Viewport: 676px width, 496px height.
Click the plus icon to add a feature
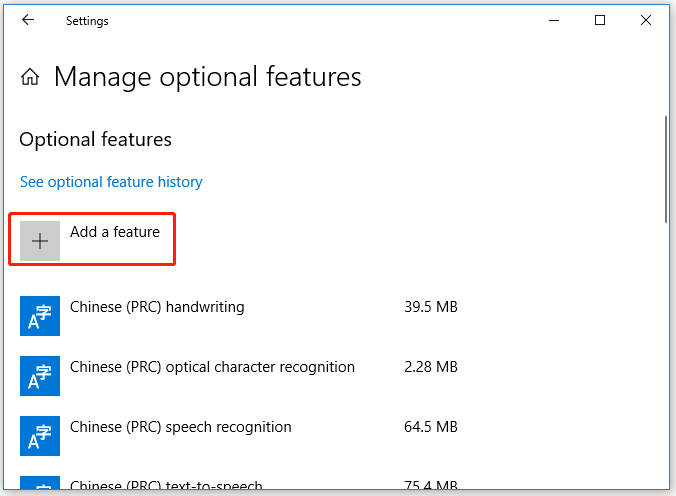40,241
